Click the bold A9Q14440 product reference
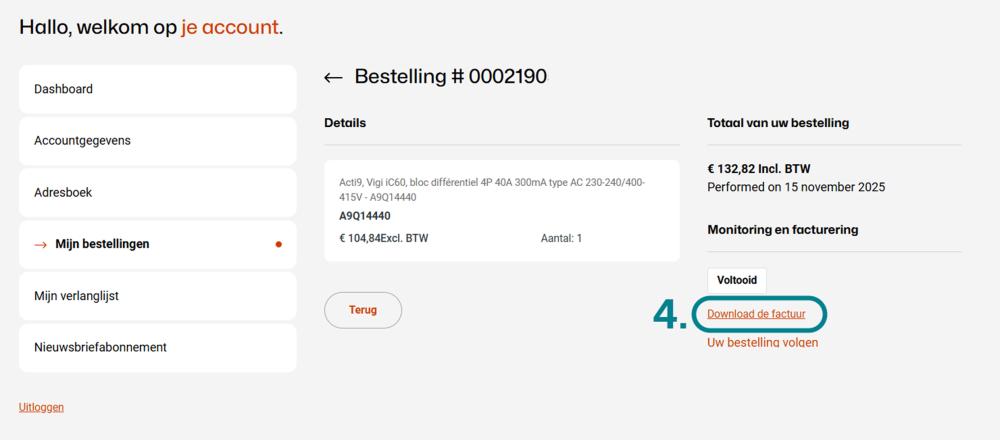 tap(365, 216)
